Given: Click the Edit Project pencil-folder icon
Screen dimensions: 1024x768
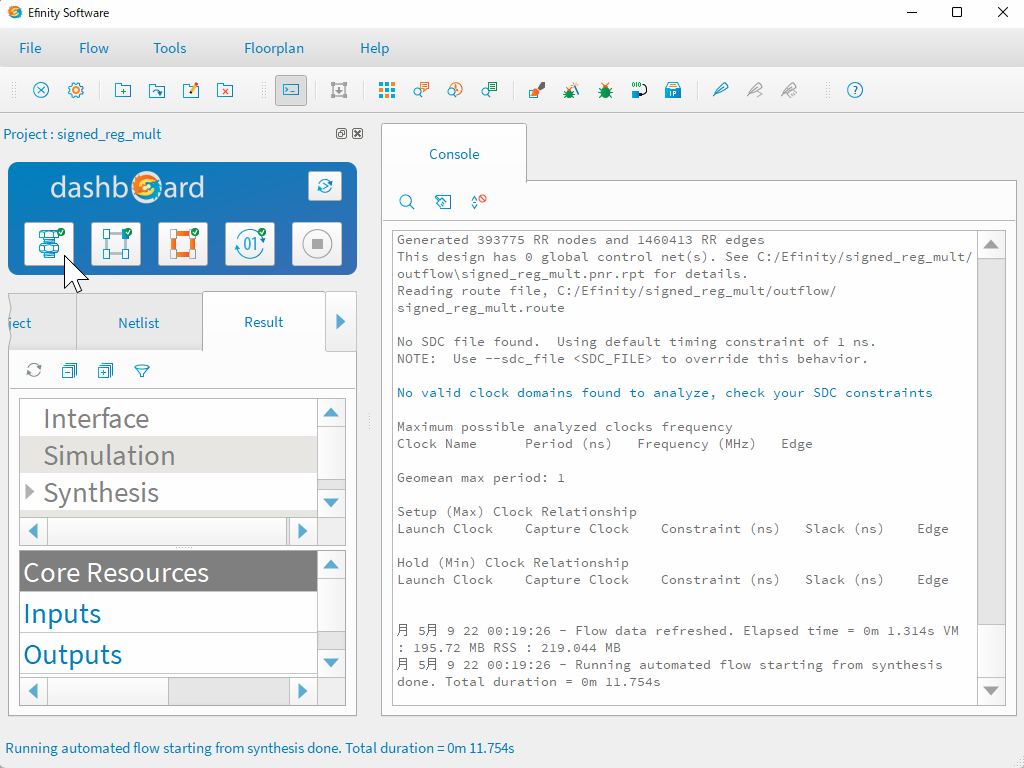Looking at the screenshot, I should click(x=191, y=90).
